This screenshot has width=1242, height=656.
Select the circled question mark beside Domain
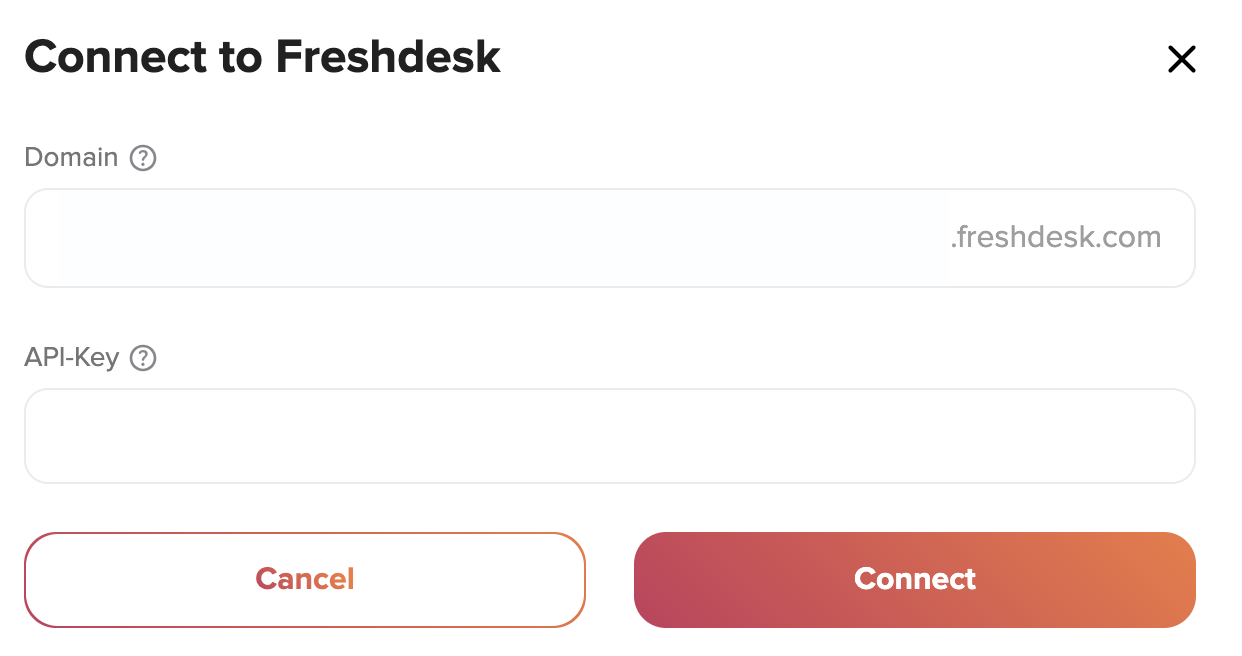(x=144, y=158)
